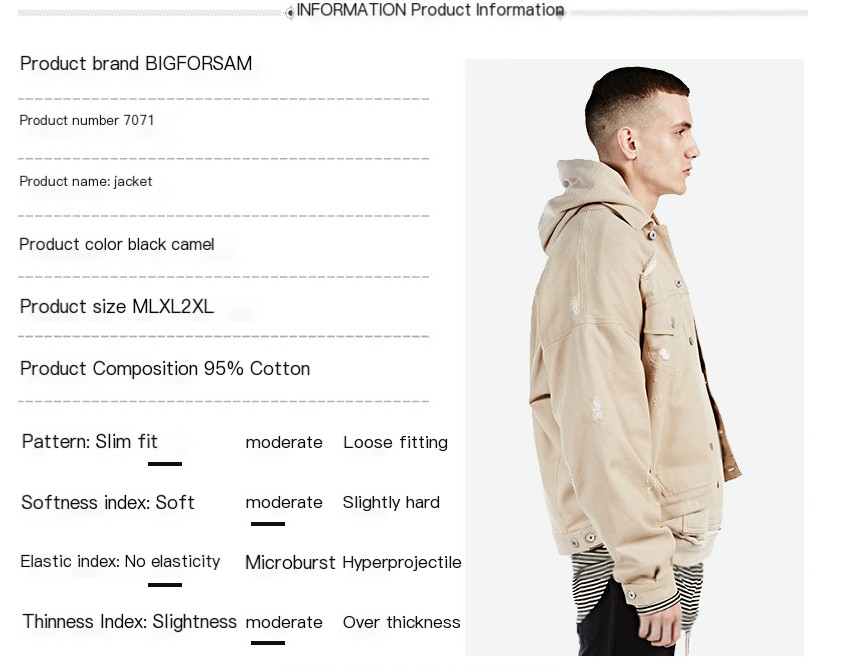This screenshot has width=854, height=672.
Task: Click the small bullet icon before INFORMATION
Action: click(x=290, y=13)
